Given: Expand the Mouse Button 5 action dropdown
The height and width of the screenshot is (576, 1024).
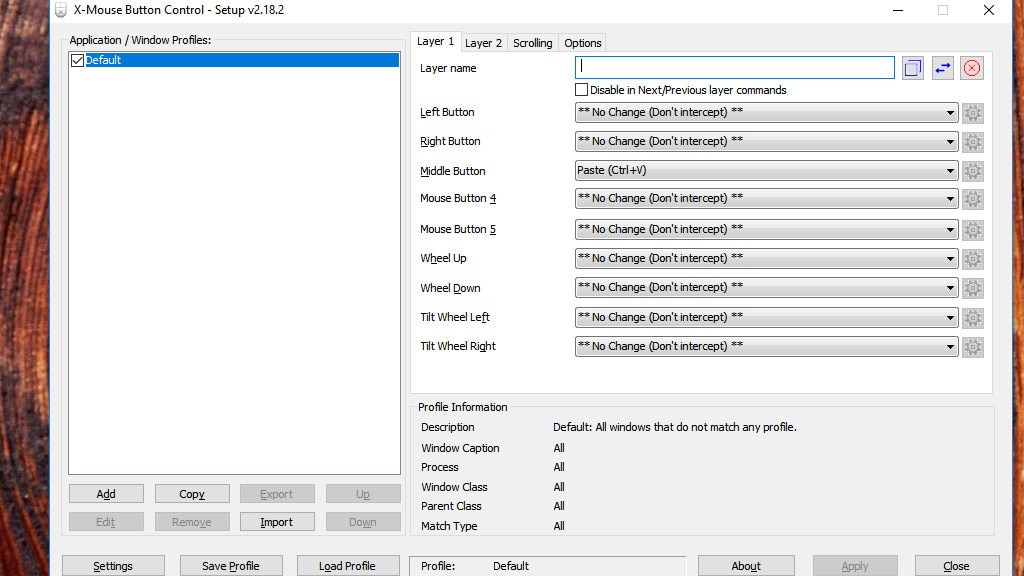Looking at the screenshot, I should click(x=766, y=229).
